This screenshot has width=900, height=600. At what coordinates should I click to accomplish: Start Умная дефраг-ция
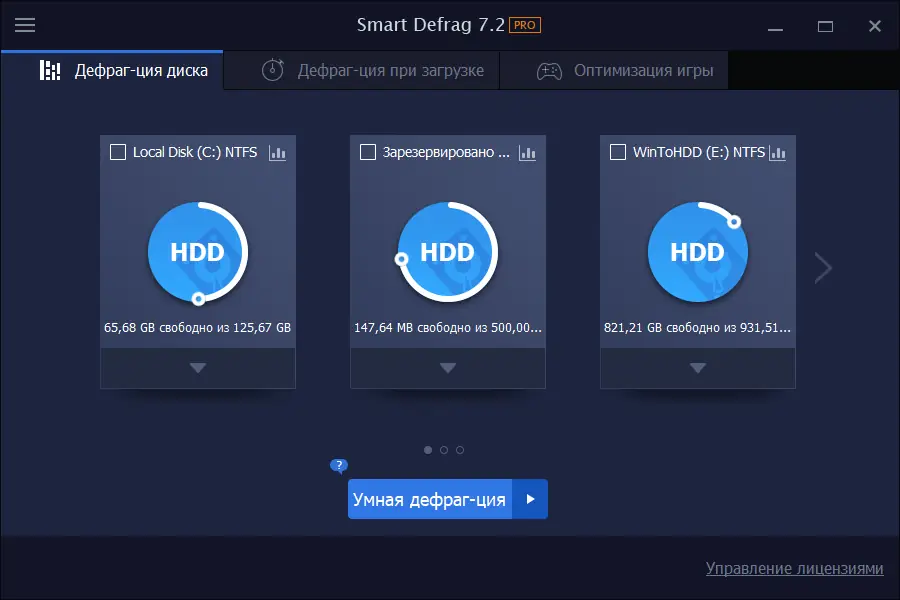coord(430,498)
